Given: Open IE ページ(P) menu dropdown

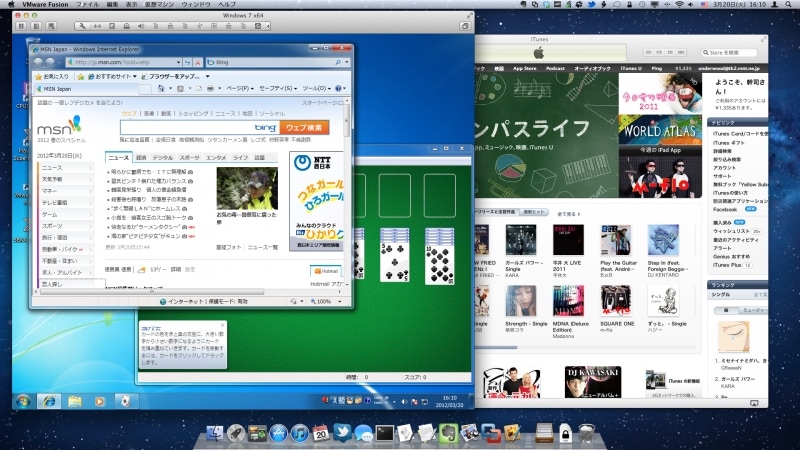Looking at the screenshot, I should click(240, 88).
